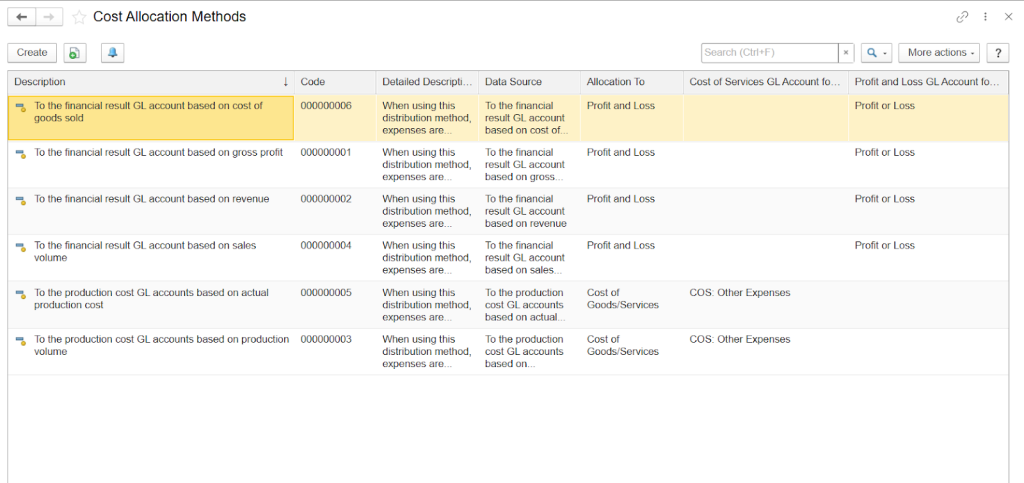Add Cost Allocation Methods to favorites star
1024x483 pixels.
point(79,18)
